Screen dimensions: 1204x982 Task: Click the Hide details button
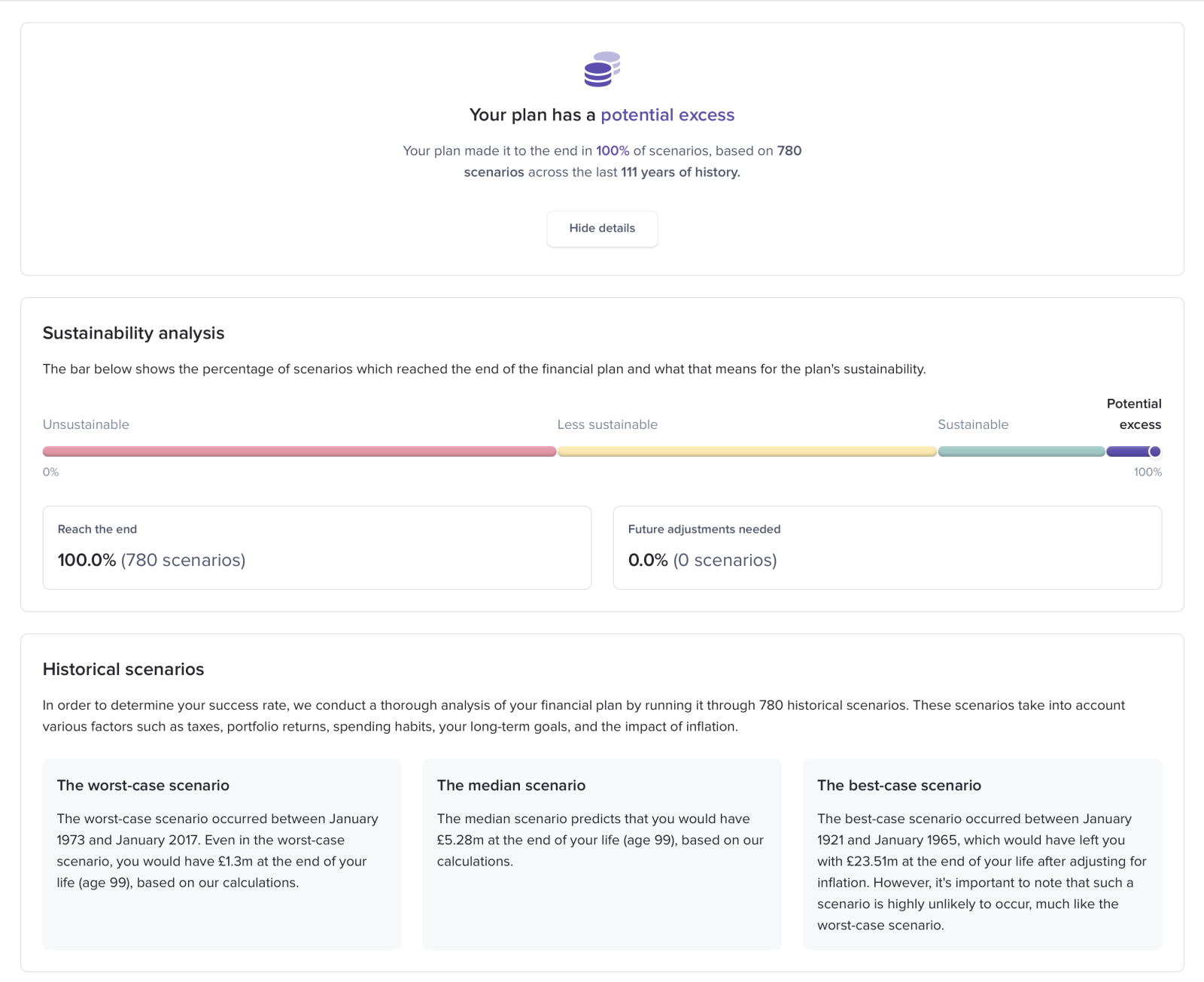click(x=602, y=229)
